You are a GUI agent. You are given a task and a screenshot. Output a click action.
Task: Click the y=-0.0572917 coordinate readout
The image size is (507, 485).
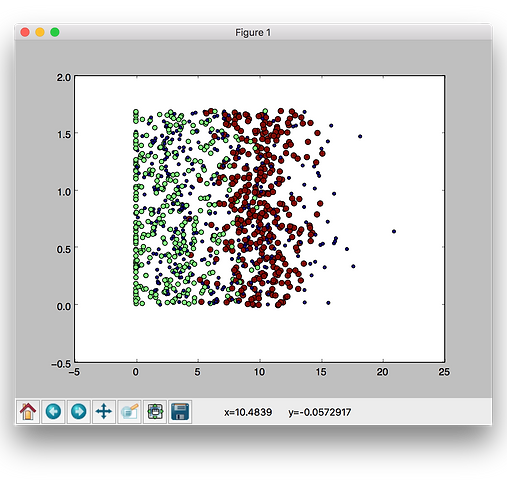(320, 412)
